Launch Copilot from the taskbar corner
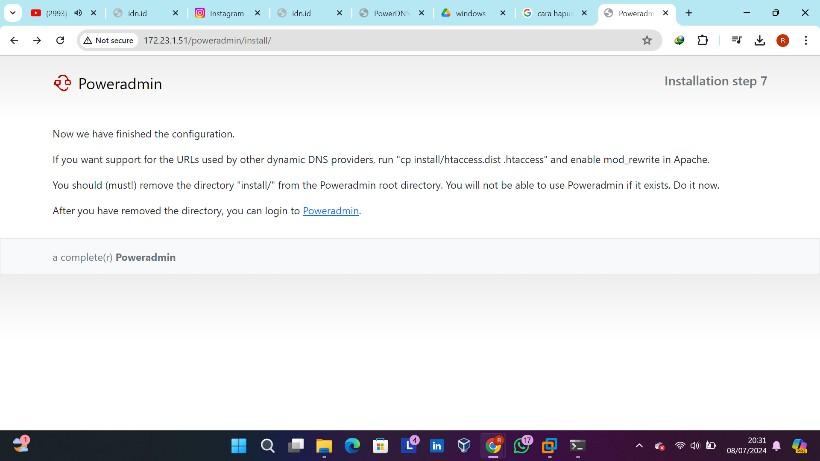 (800, 446)
